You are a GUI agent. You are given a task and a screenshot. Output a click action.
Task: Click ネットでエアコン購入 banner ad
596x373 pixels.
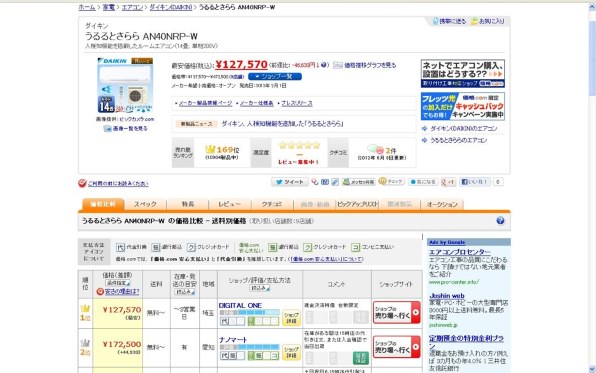point(463,73)
